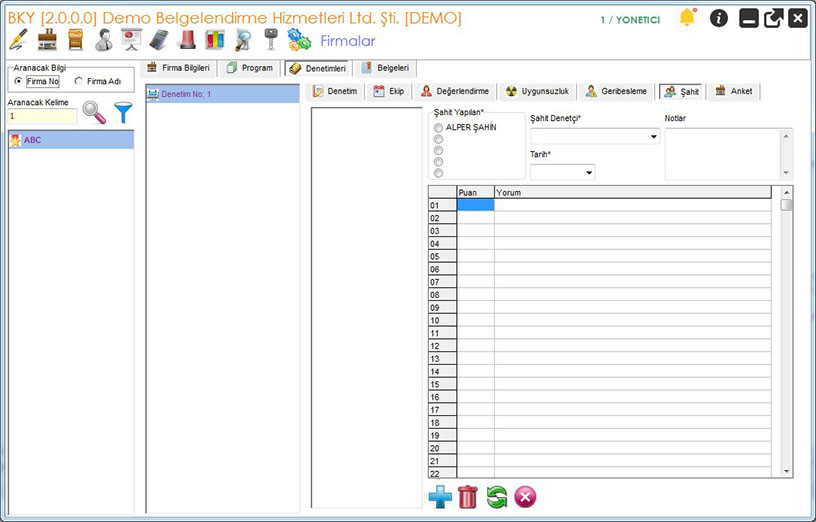Click the pen signature toolbar icon

pyautogui.click(x=18, y=40)
